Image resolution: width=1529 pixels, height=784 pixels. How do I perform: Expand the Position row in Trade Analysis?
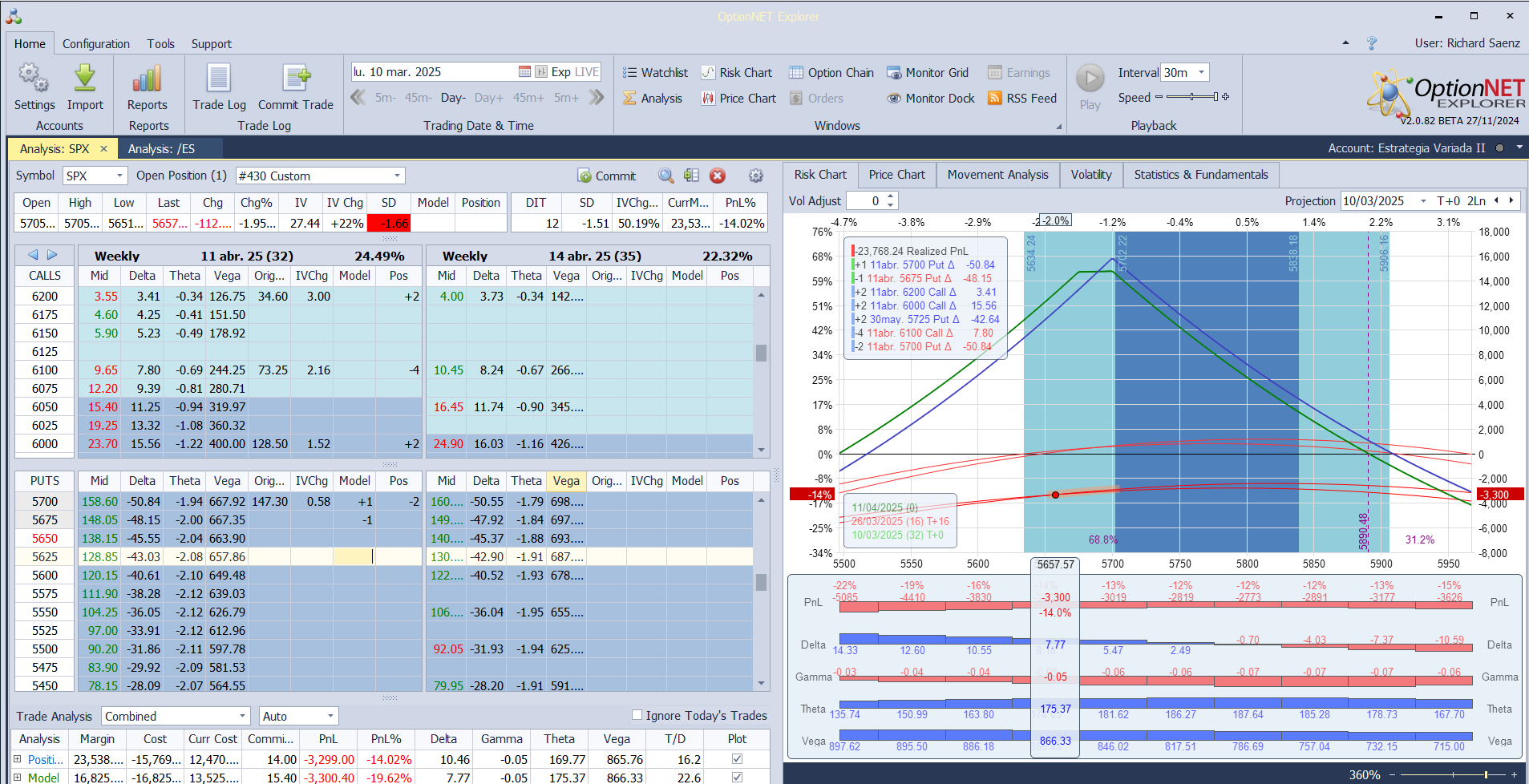[x=18, y=759]
